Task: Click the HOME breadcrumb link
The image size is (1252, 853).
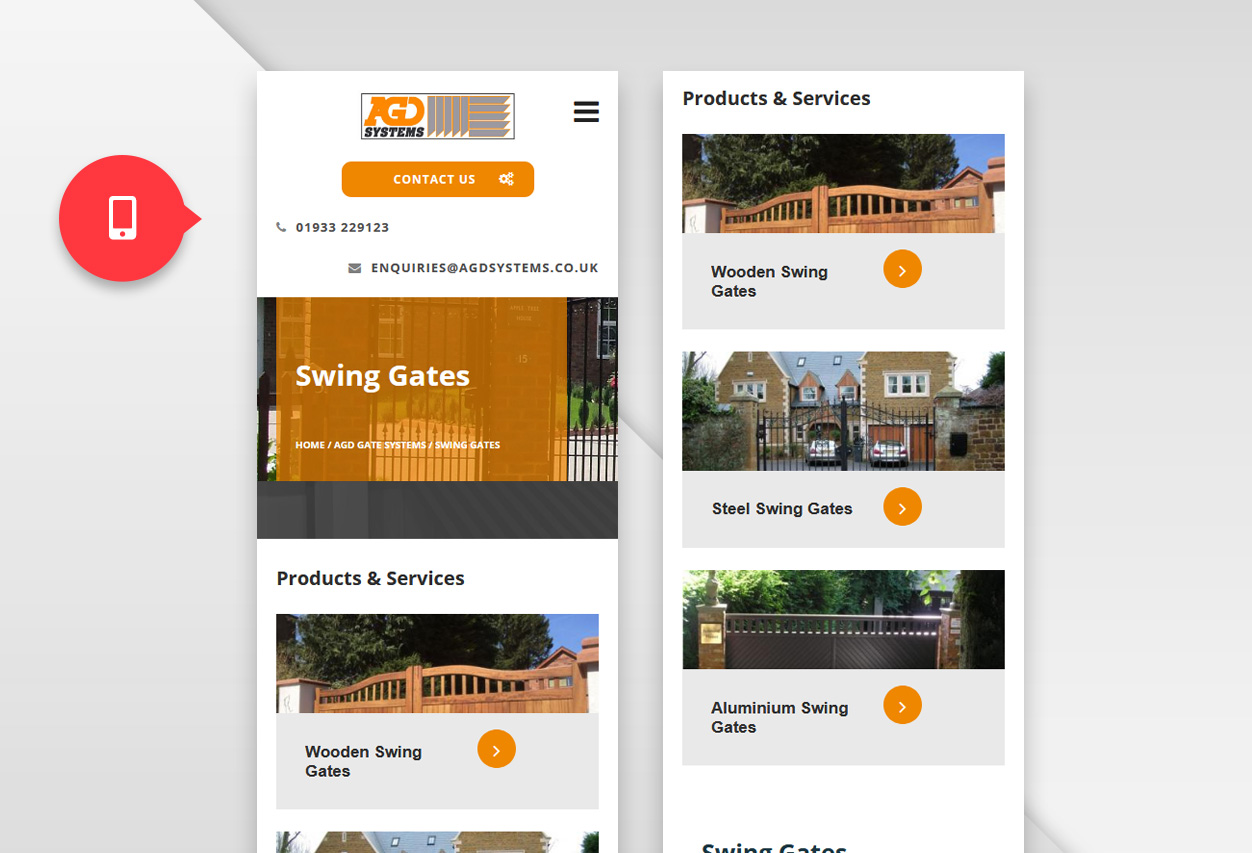Action: (310, 445)
